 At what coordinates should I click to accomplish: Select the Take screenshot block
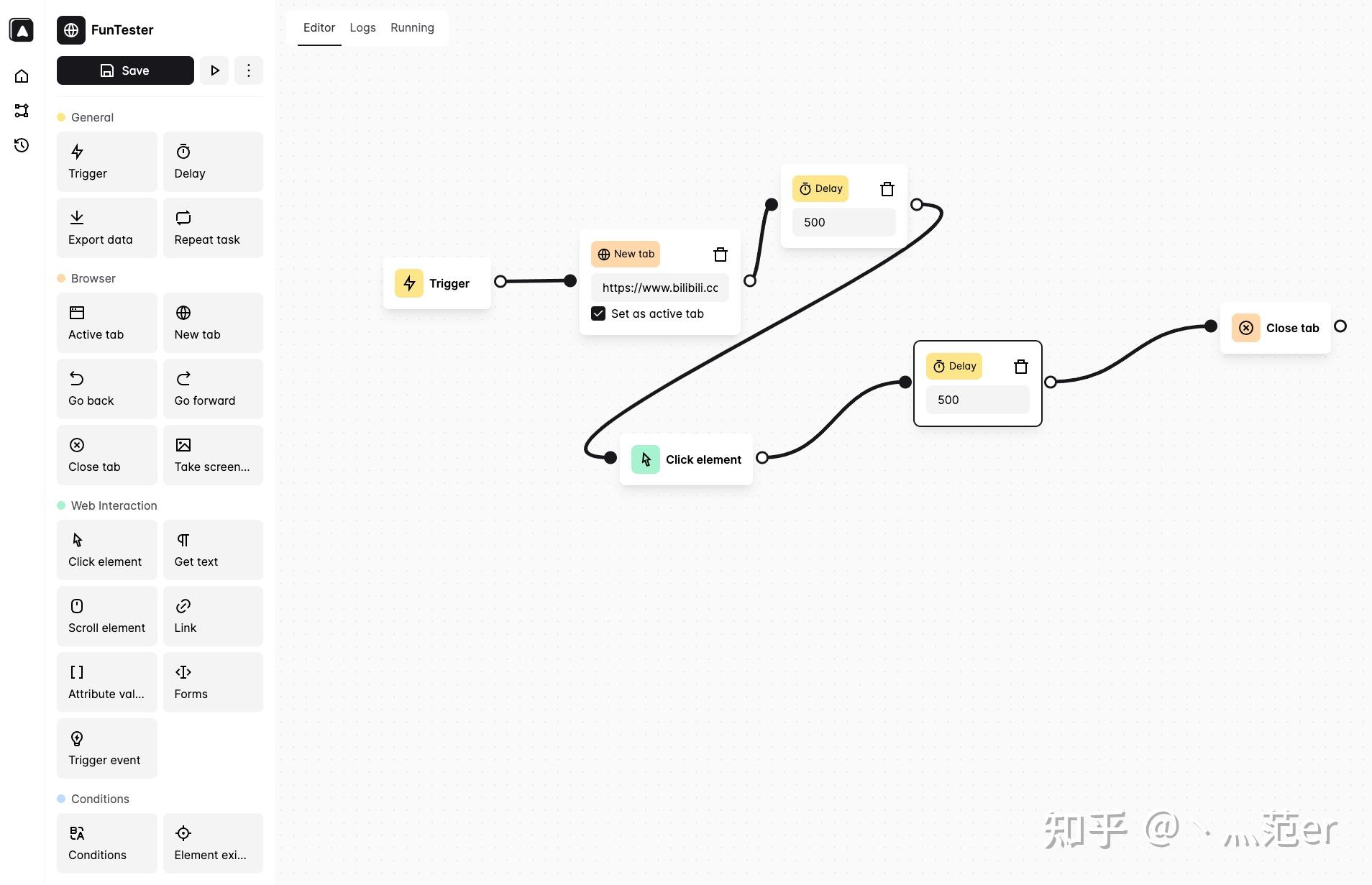213,454
